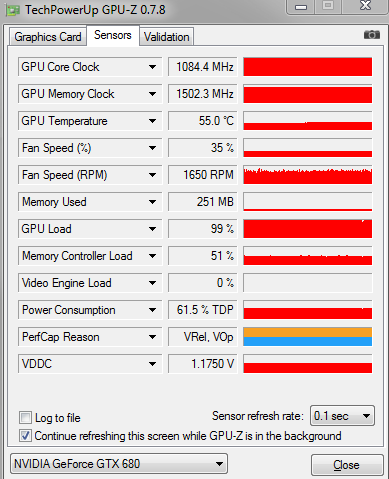Switch to the Graphics Card tab
This screenshot has width=389, height=479.
click(48, 37)
